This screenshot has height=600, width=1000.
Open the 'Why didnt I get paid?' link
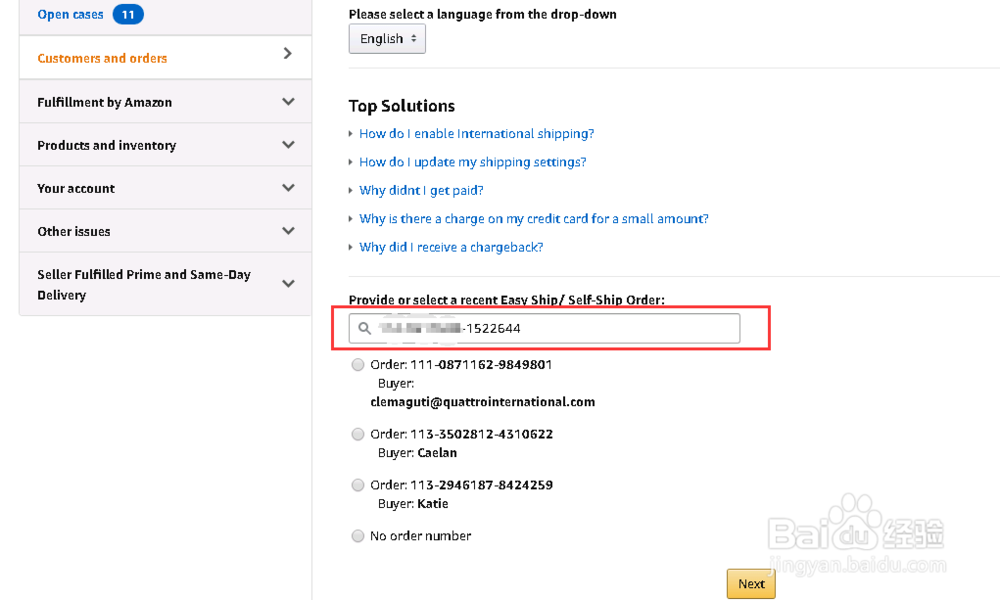(x=421, y=190)
